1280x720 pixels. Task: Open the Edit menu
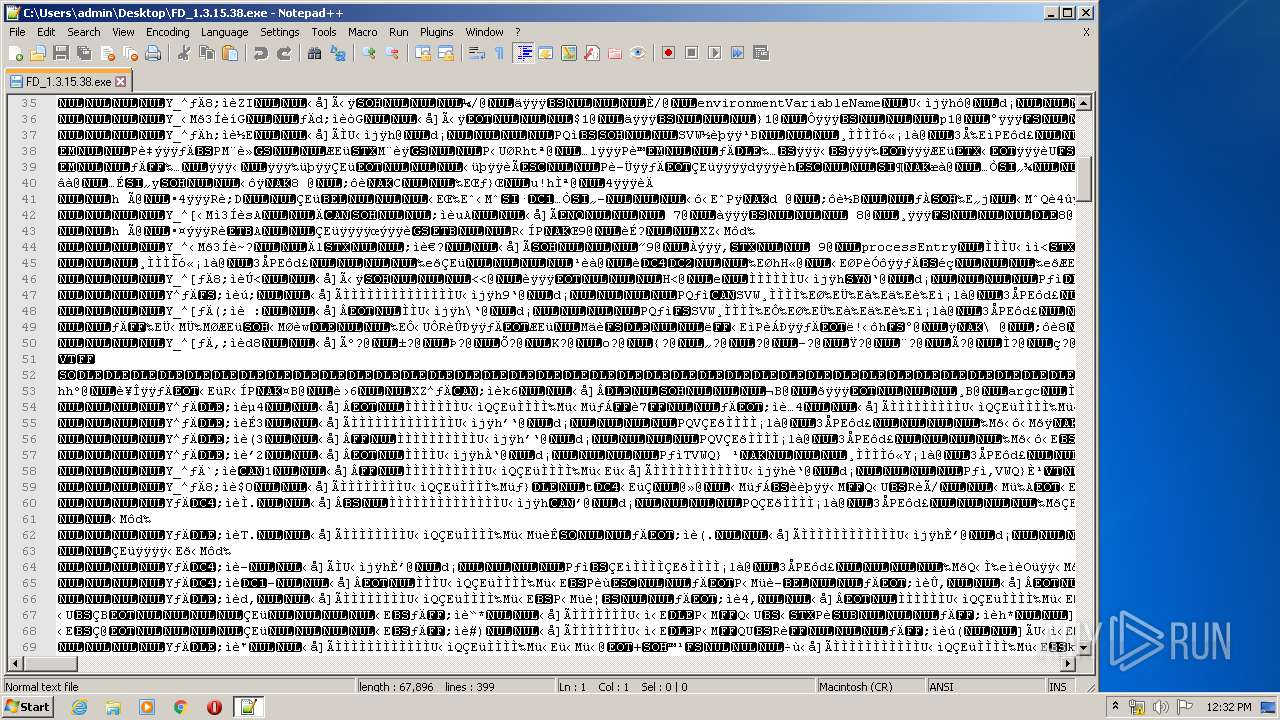pyautogui.click(x=48, y=32)
